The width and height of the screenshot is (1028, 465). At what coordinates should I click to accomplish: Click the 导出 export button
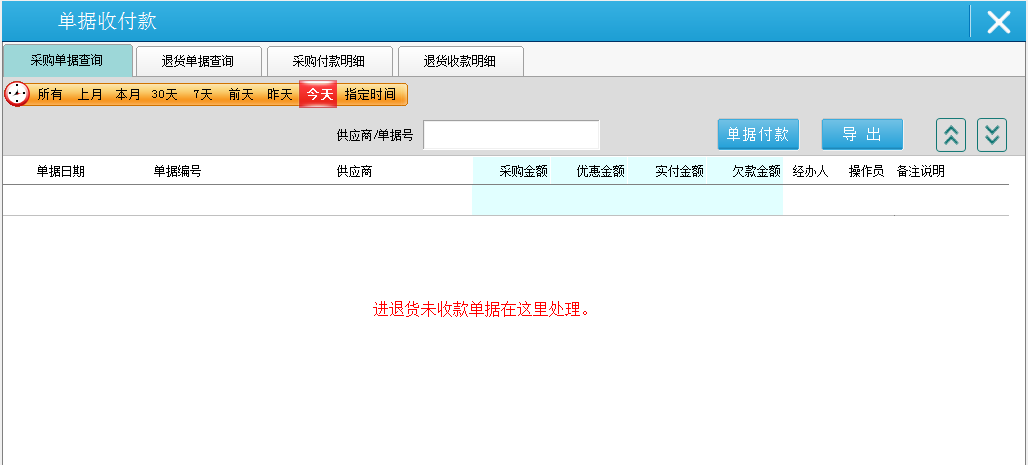click(x=861, y=134)
